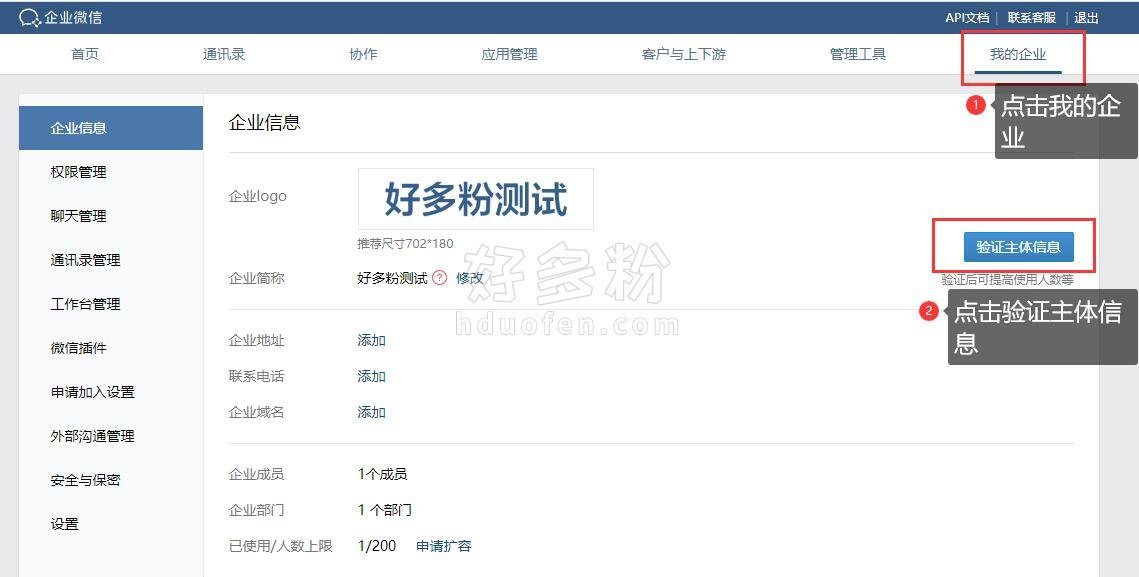Click the 1 个部门 value
1139x577 pixels.
point(385,510)
